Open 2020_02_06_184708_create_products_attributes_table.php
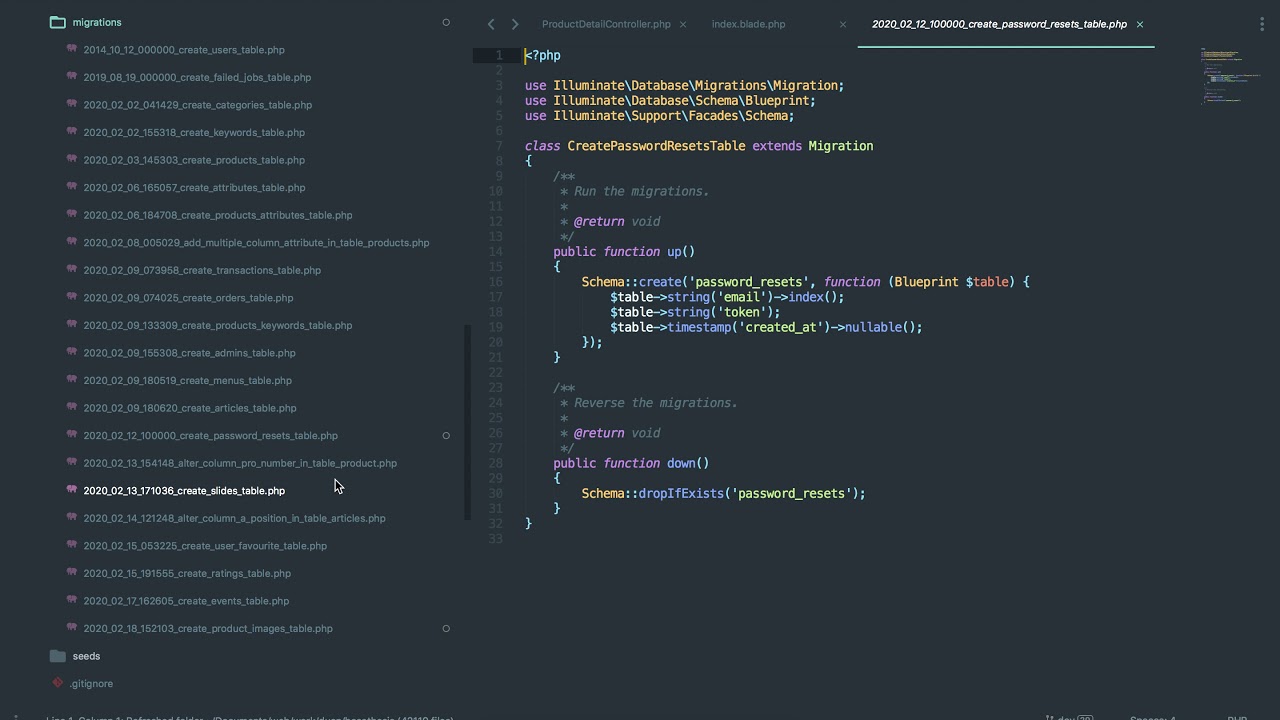Viewport: 1280px width, 720px height. 218,215
